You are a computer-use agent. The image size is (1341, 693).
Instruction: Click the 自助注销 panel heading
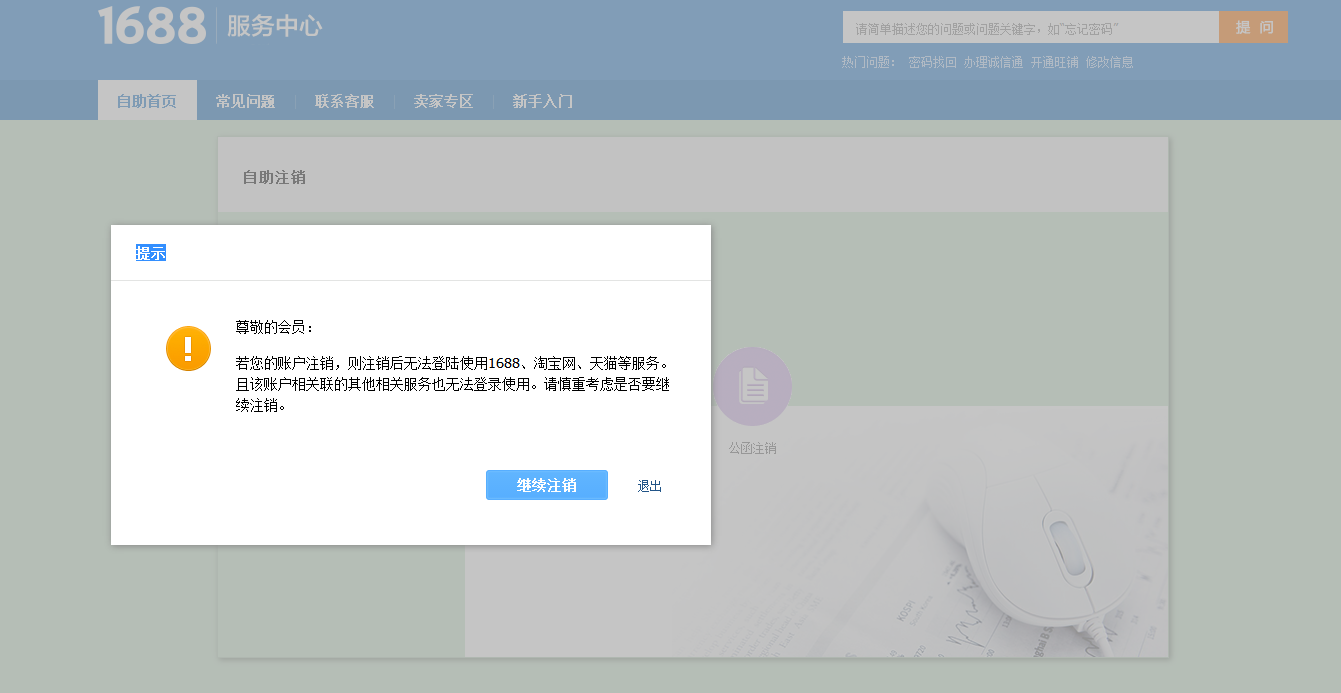[x=274, y=177]
